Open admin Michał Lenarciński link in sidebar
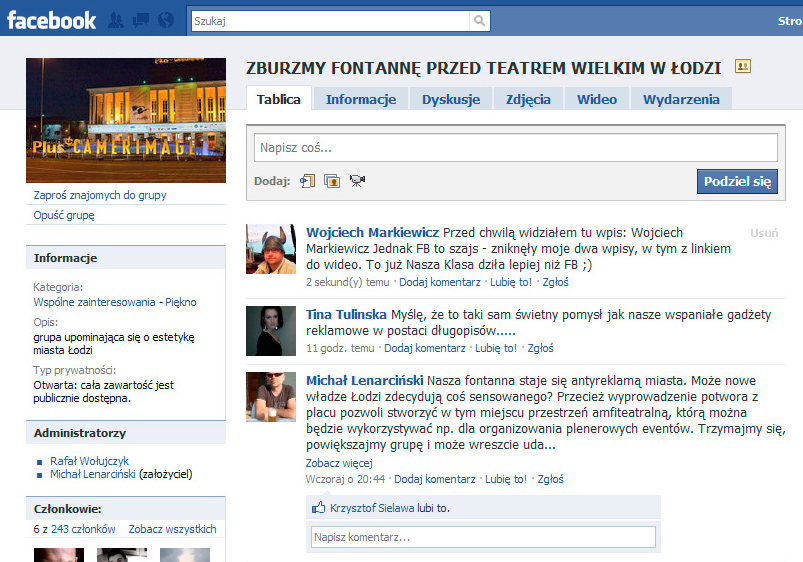 coord(93,474)
